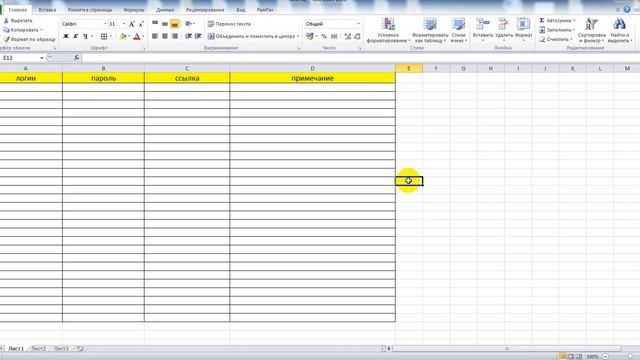Click the 'пароль' header cell
The height and width of the screenshot is (360, 640).
(103, 78)
